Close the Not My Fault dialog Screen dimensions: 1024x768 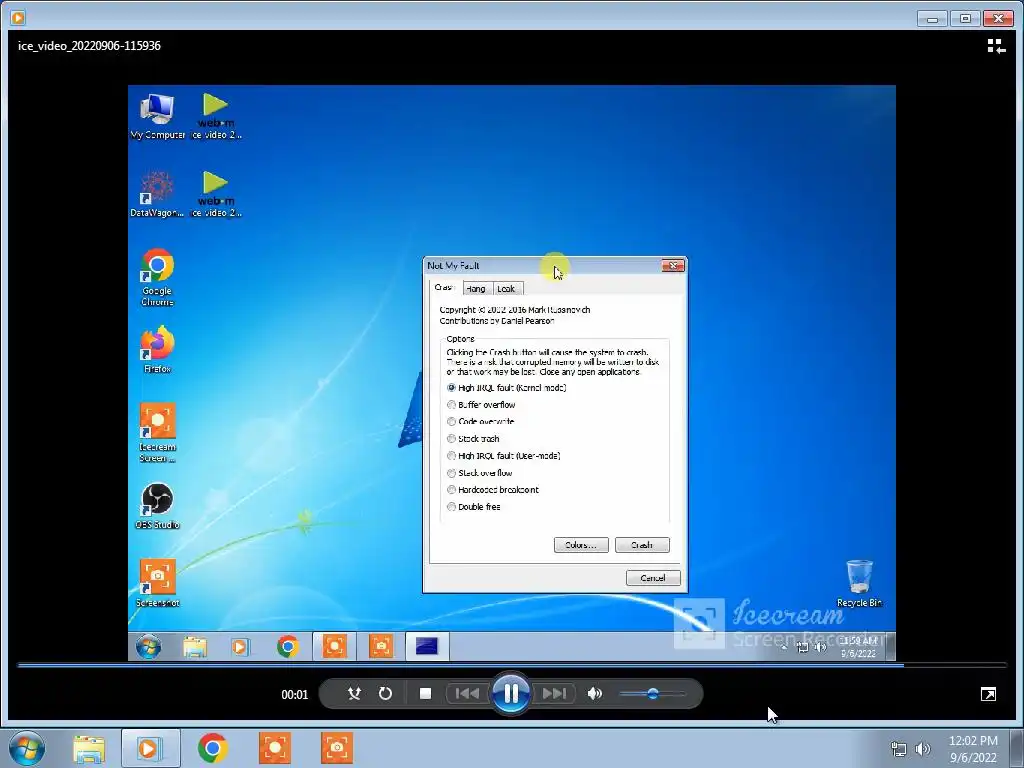(x=673, y=265)
